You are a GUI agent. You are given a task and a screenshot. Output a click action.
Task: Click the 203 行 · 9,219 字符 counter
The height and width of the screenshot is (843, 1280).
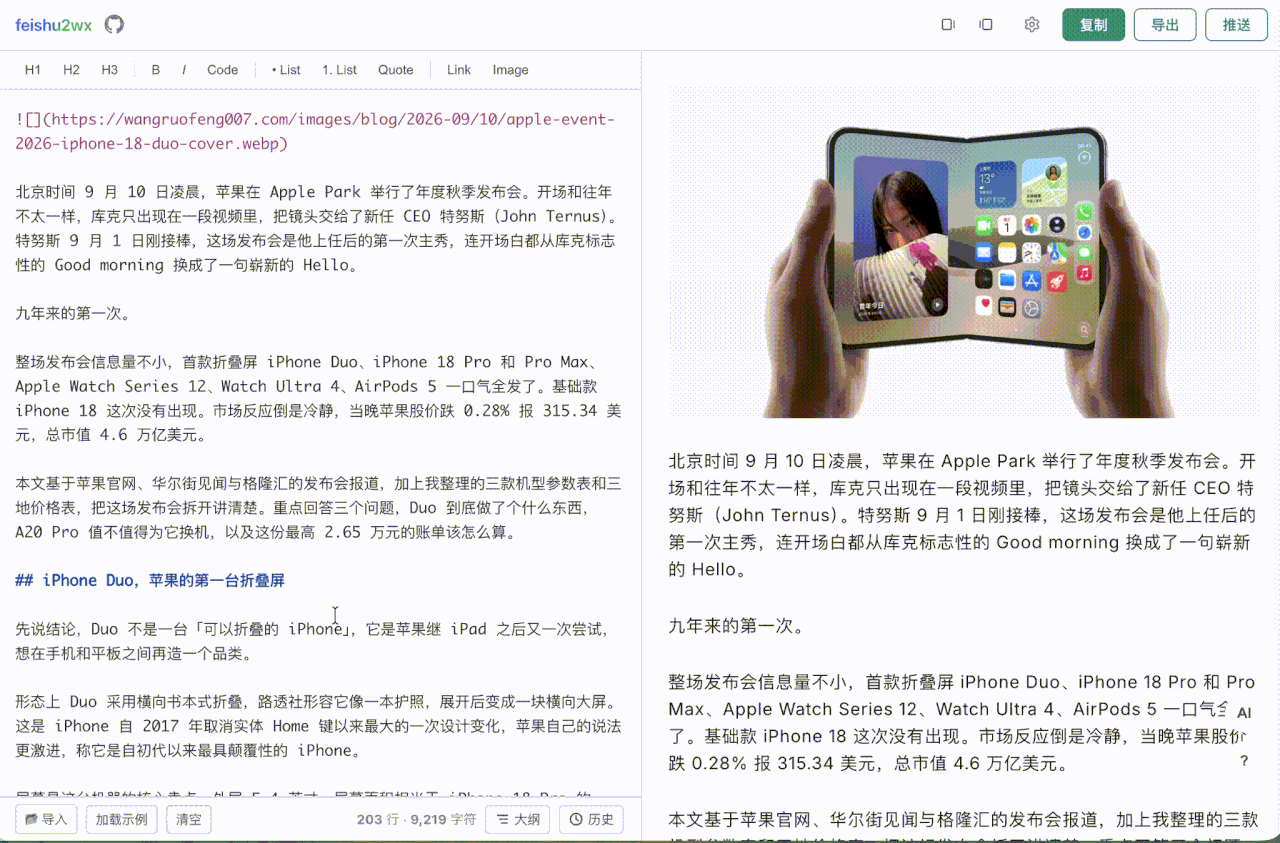click(x=416, y=820)
